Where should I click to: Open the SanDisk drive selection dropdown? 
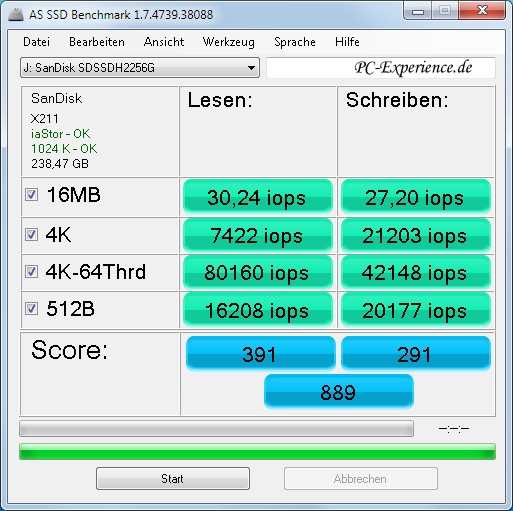(x=140, y=68)
